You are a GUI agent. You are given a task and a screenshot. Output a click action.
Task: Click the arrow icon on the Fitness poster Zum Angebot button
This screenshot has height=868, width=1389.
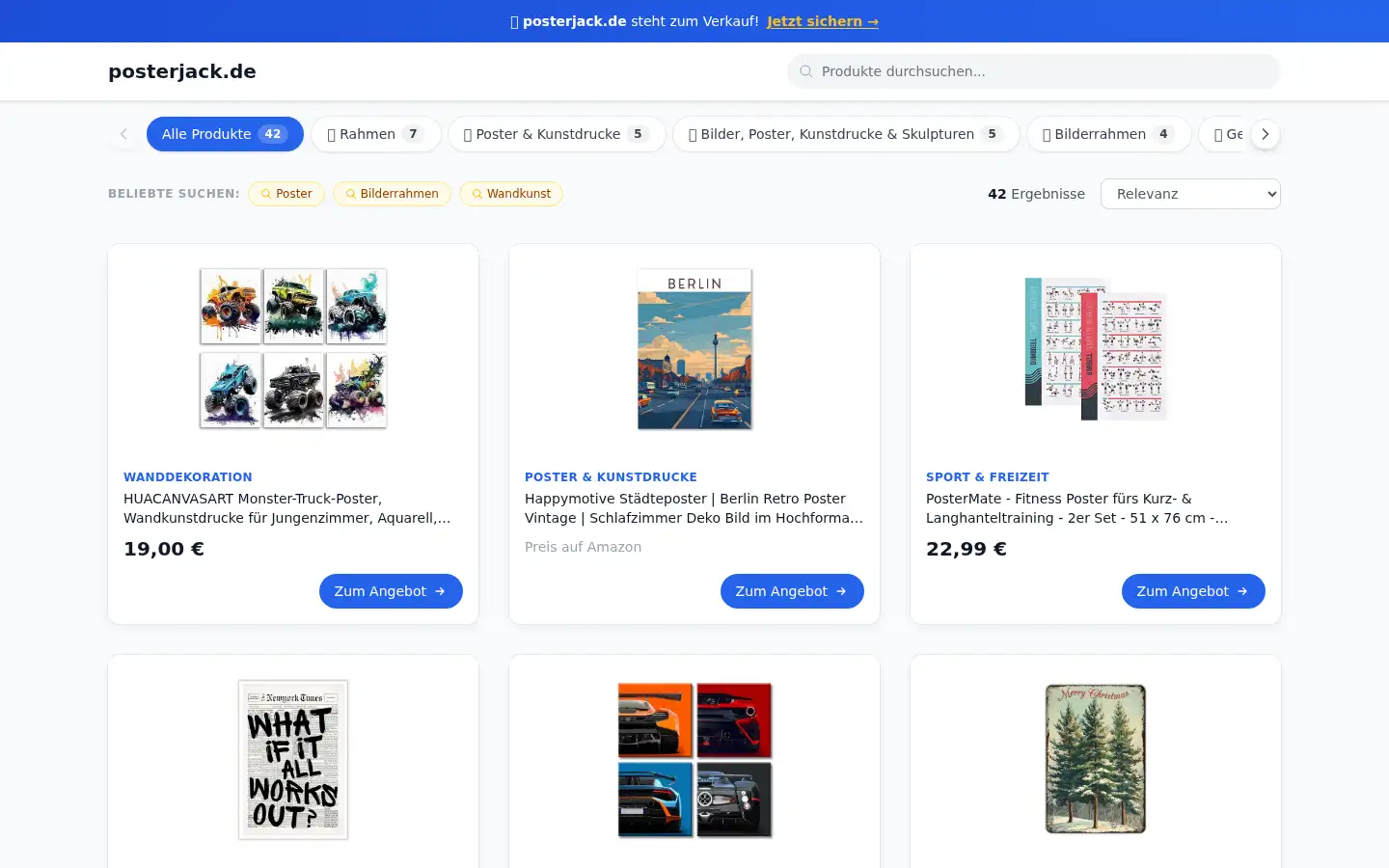[1242, 591]
